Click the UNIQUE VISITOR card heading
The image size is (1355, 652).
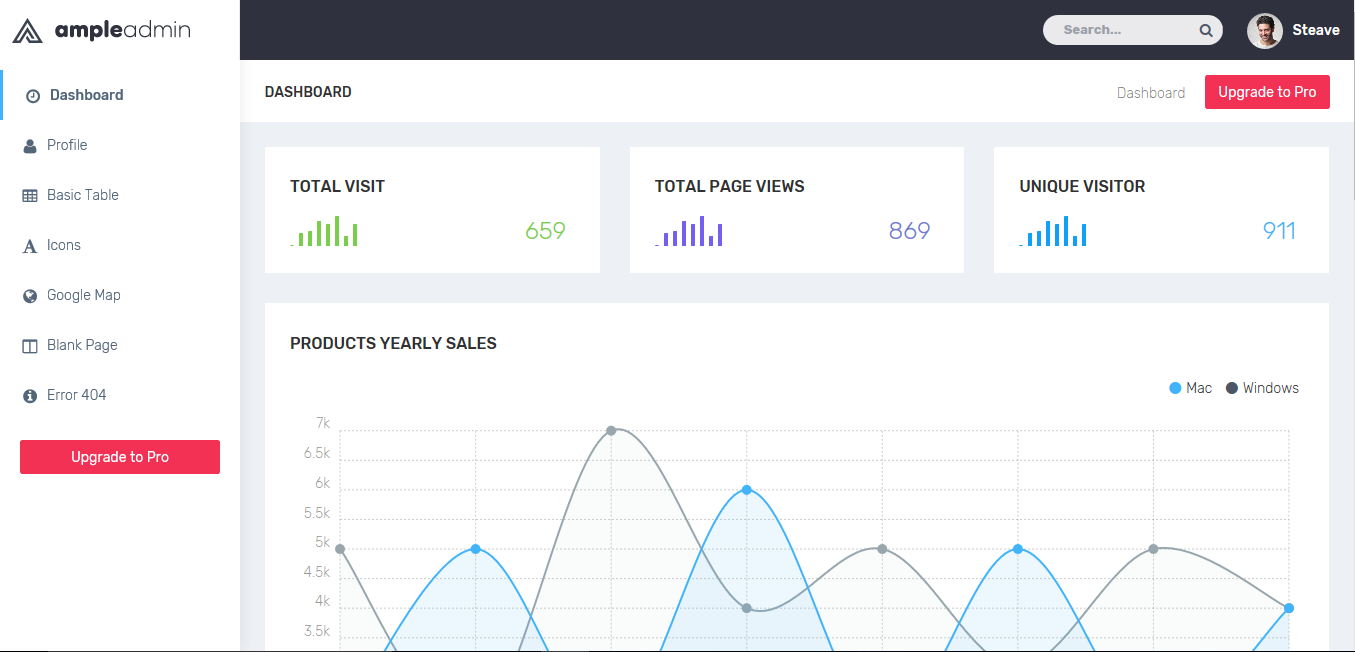click(1082, 186)
